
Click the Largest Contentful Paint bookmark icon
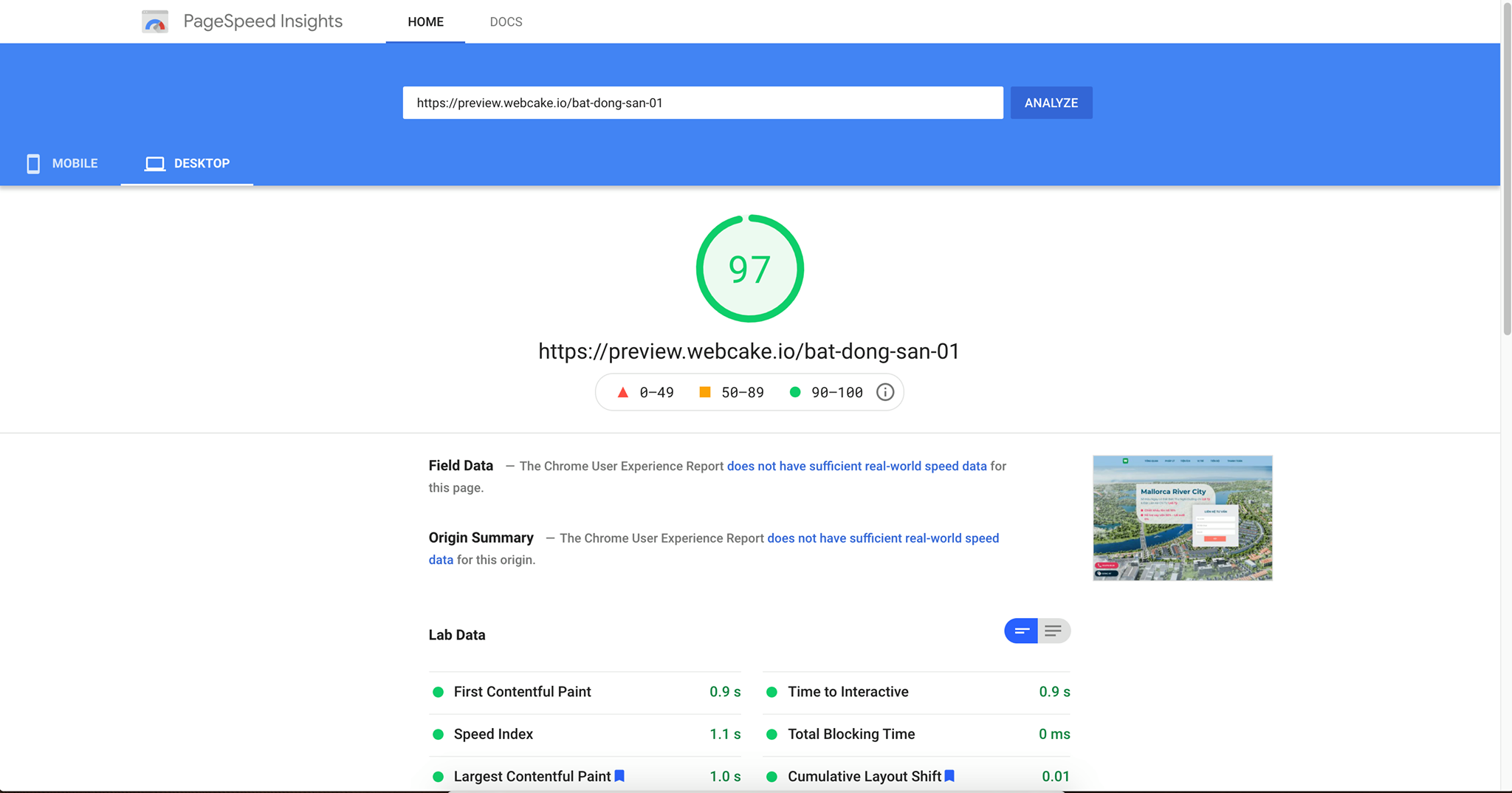[620, 776]
